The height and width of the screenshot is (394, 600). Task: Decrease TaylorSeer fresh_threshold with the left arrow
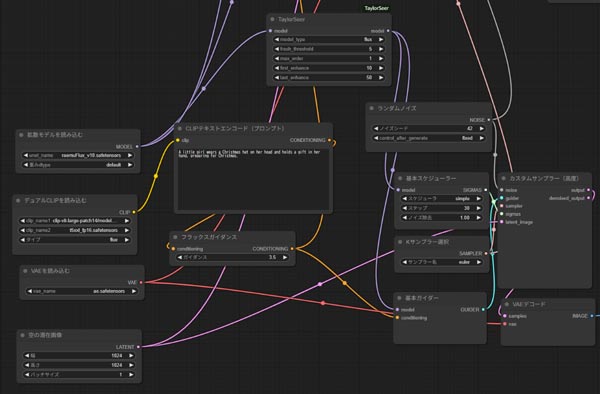[277, 49]
